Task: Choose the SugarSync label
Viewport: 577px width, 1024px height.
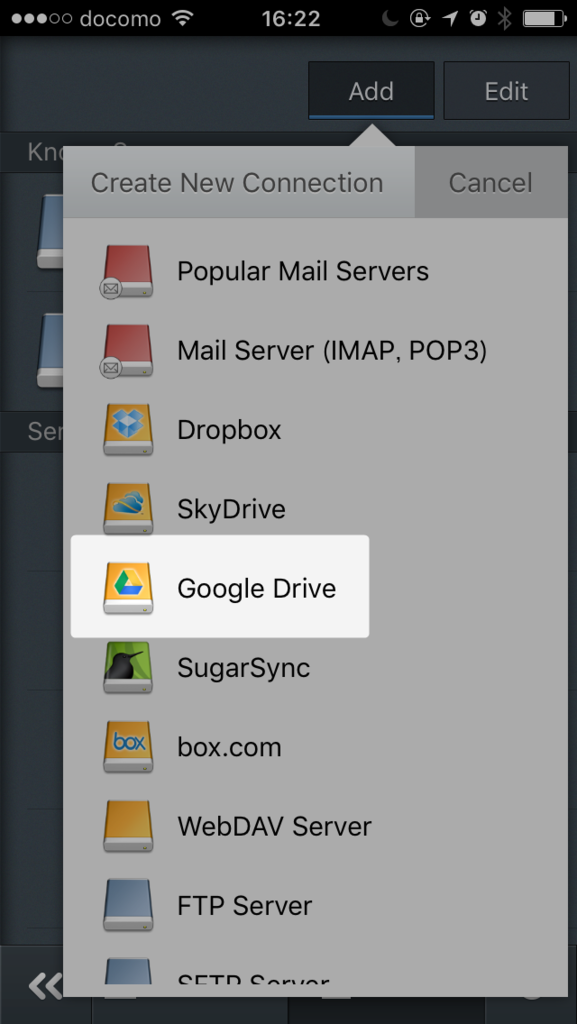Action: (x=243, y=668)
